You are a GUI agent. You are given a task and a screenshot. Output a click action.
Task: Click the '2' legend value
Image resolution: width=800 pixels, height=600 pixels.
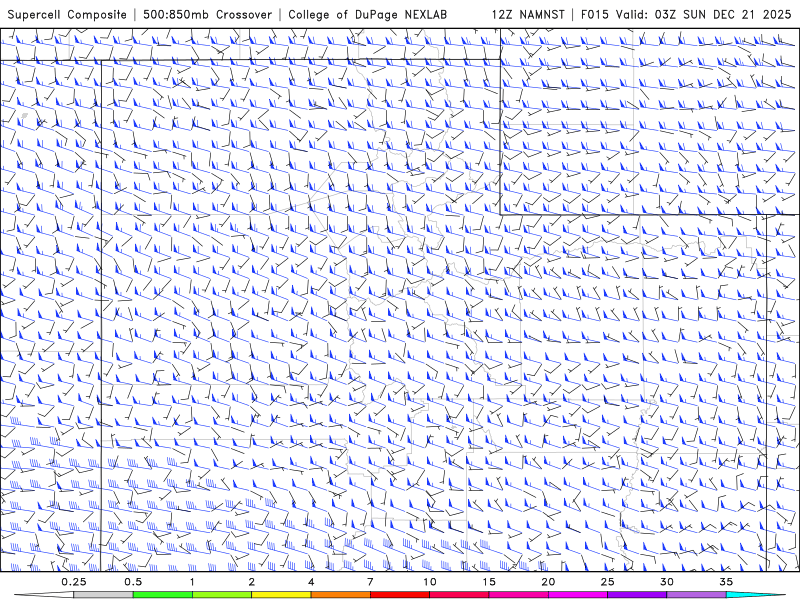[252, 582]
